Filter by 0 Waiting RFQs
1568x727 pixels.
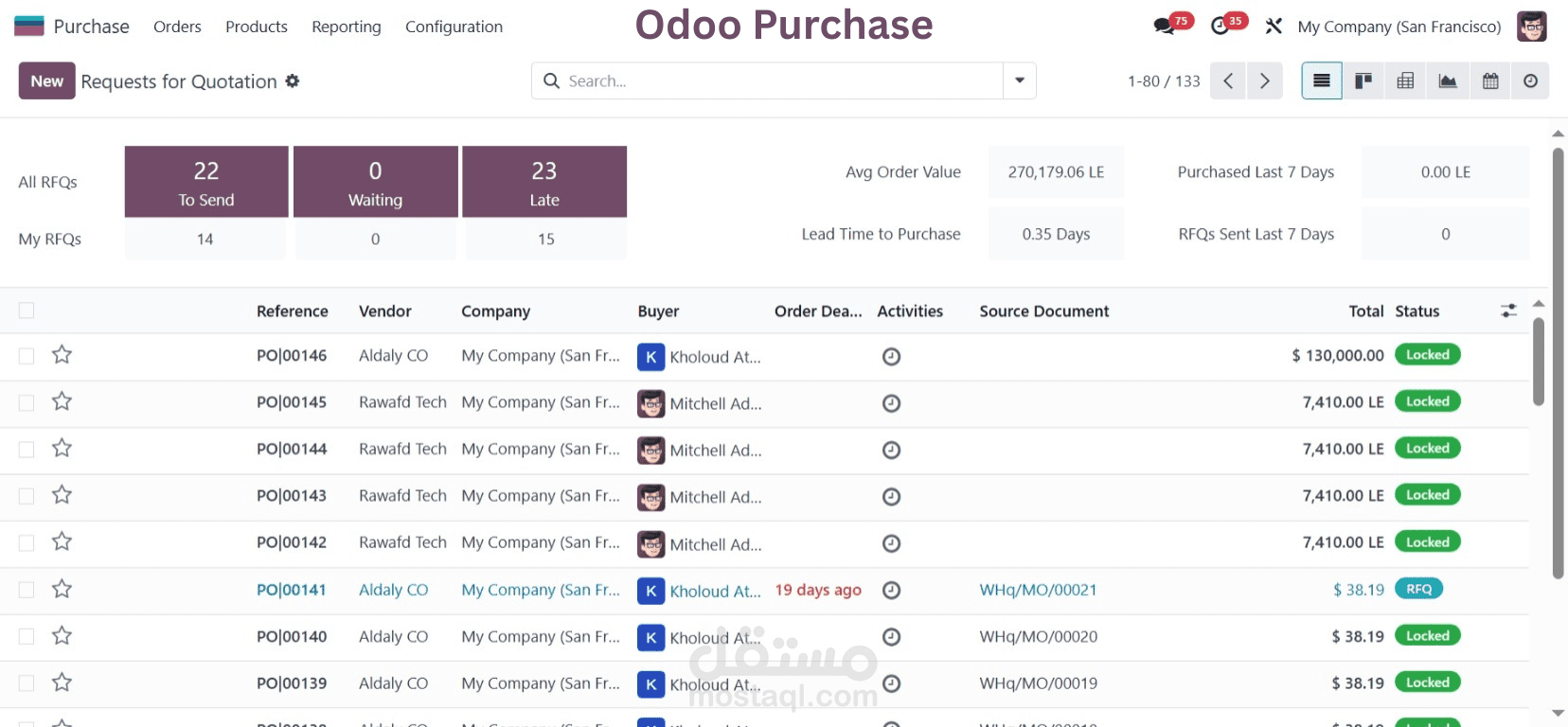click(x=376, y=182)
